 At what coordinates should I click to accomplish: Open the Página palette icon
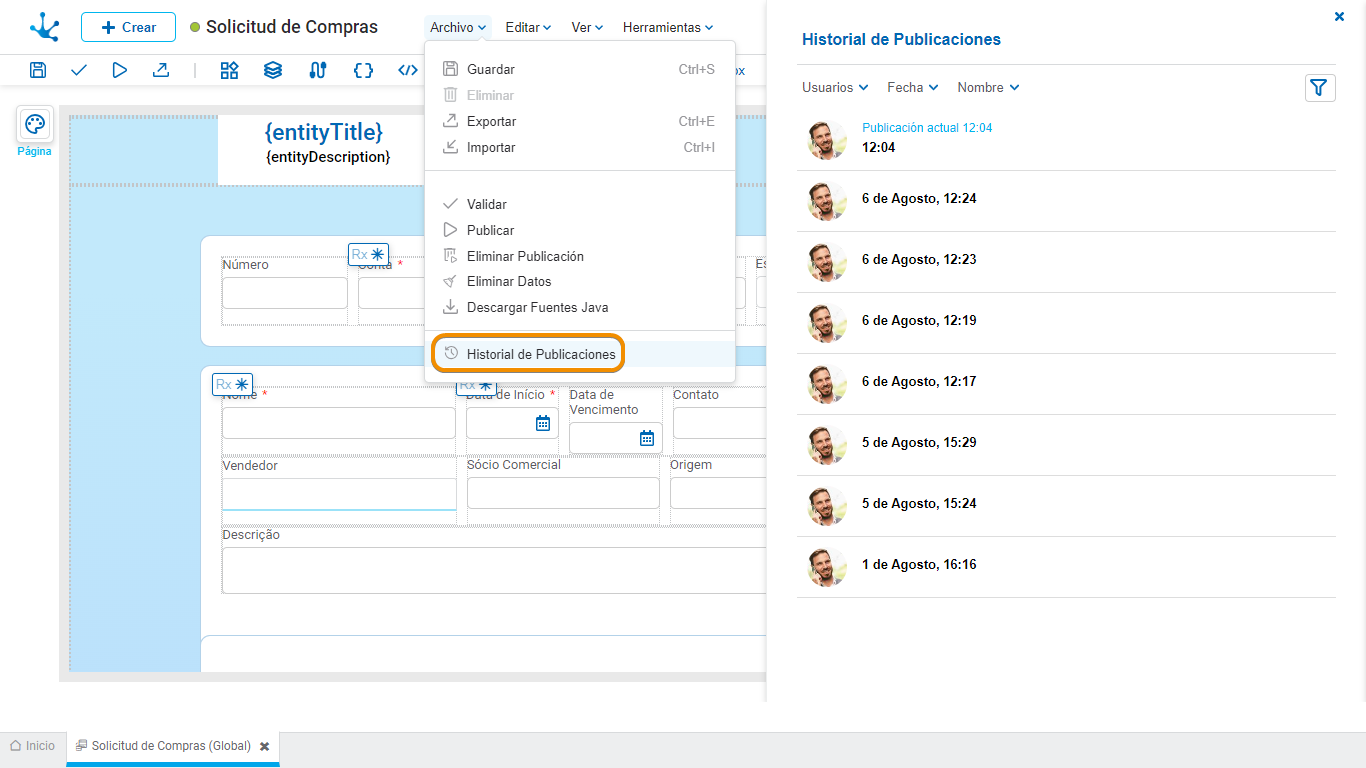tap(34, 125)
